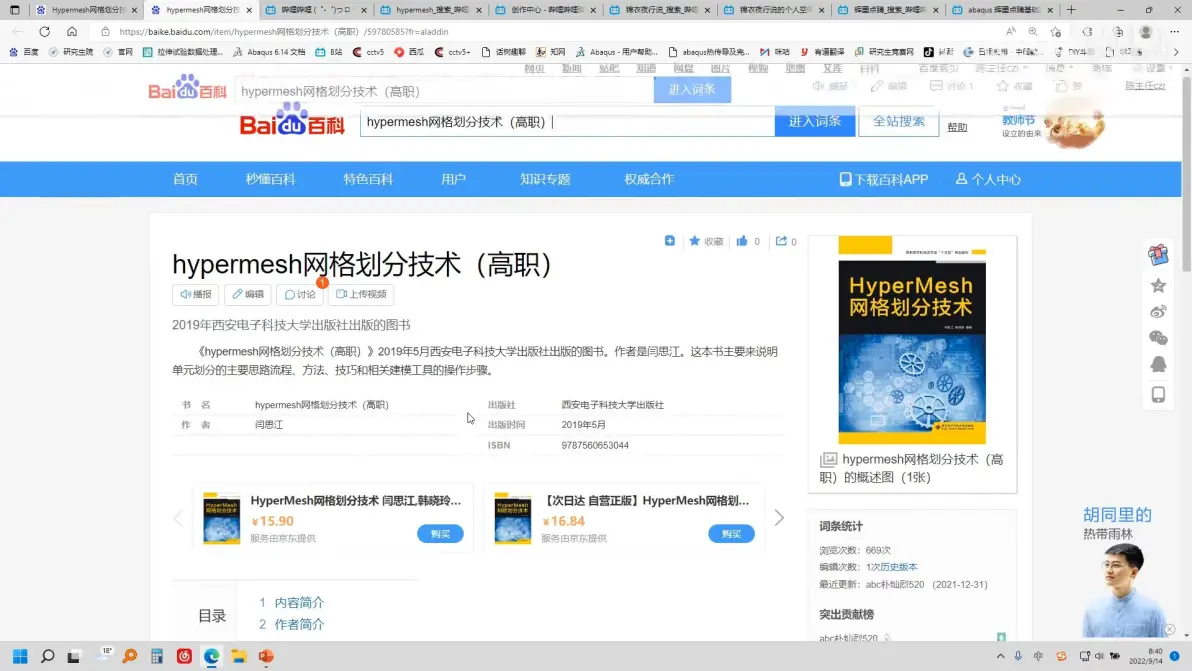Screen dimensions: 1192x671
Task: Open File Explorer from taskbar
Action: point(239,657)
